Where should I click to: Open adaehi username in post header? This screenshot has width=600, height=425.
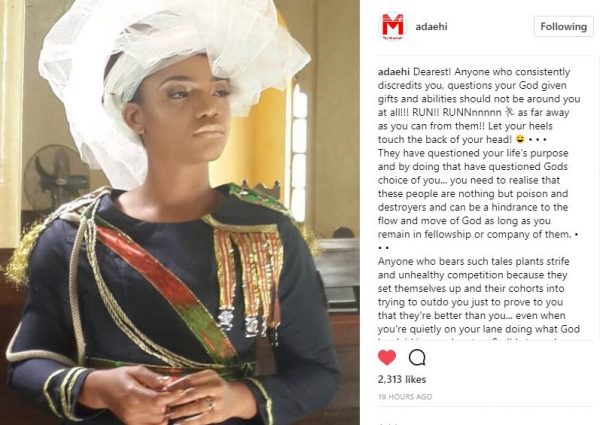[x=431, y=26]
